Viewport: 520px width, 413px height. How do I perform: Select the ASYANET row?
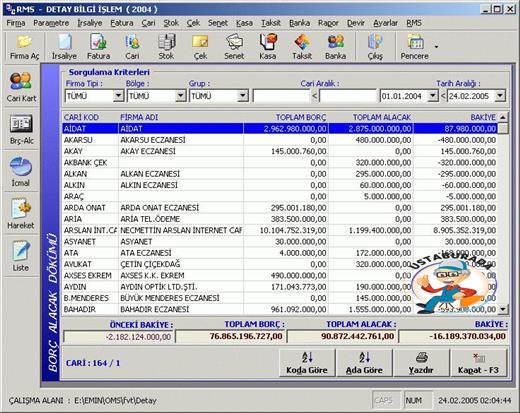click(x=280, y=242)
